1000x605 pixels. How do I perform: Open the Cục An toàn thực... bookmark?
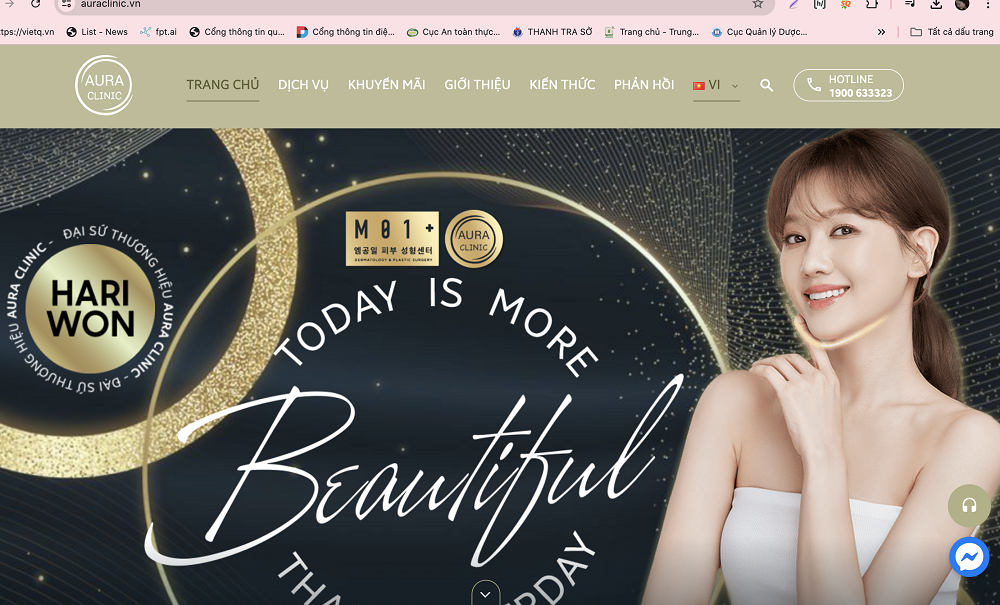[x=453, y=32]
